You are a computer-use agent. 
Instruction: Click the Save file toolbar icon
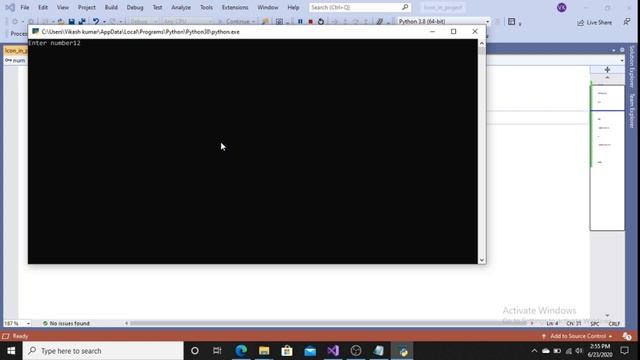(71, 21)
